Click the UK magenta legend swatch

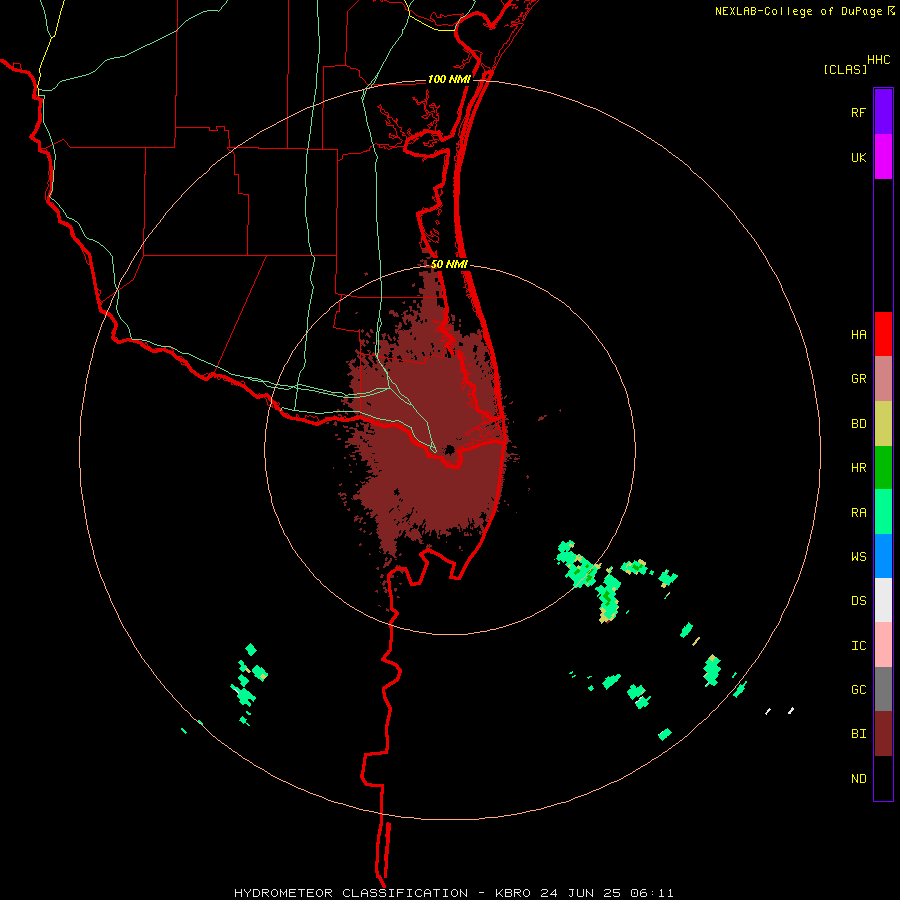[x=883, y=157]
